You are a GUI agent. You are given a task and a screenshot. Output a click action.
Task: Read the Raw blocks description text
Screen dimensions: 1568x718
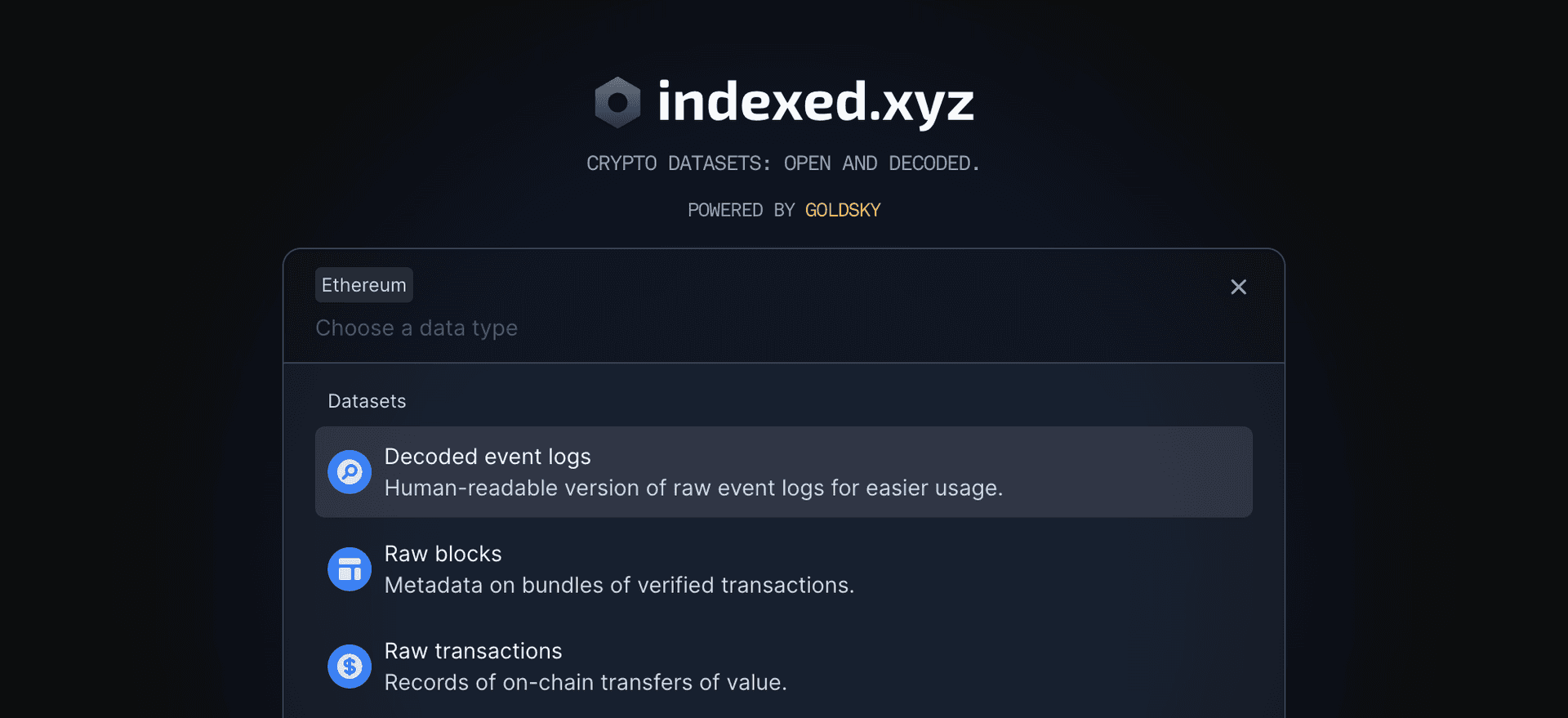619,585
